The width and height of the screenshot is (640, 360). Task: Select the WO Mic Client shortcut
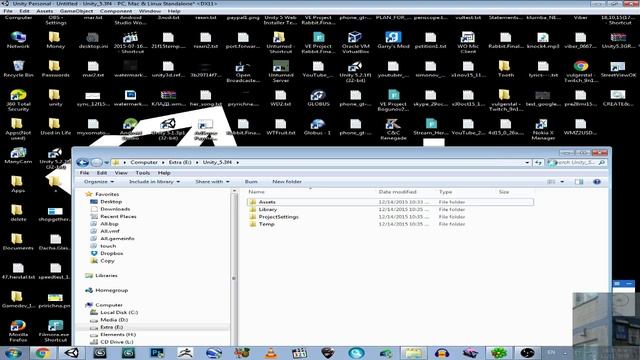468,42
